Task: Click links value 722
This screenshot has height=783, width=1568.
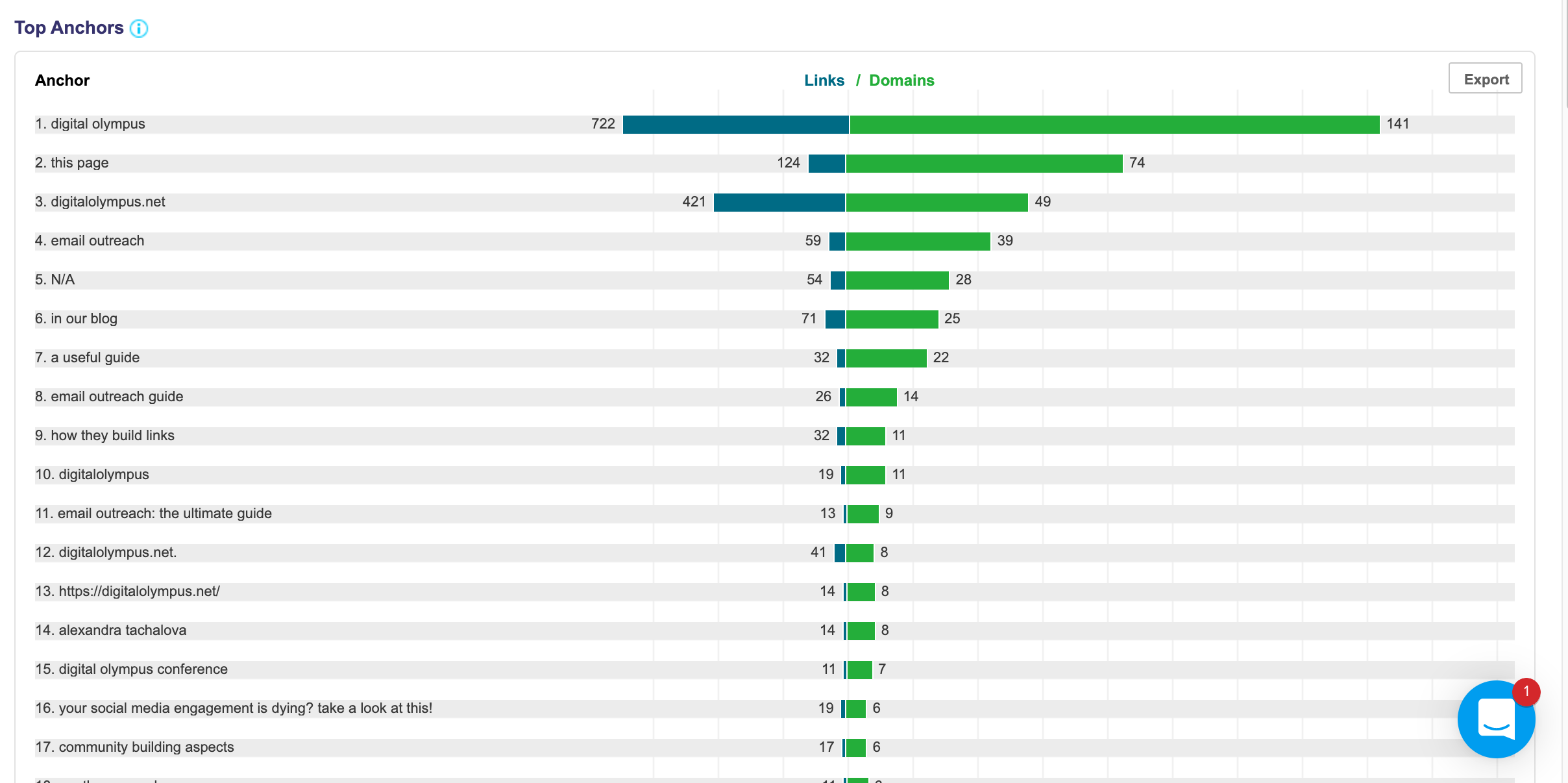Action: (x=603, y=124)
